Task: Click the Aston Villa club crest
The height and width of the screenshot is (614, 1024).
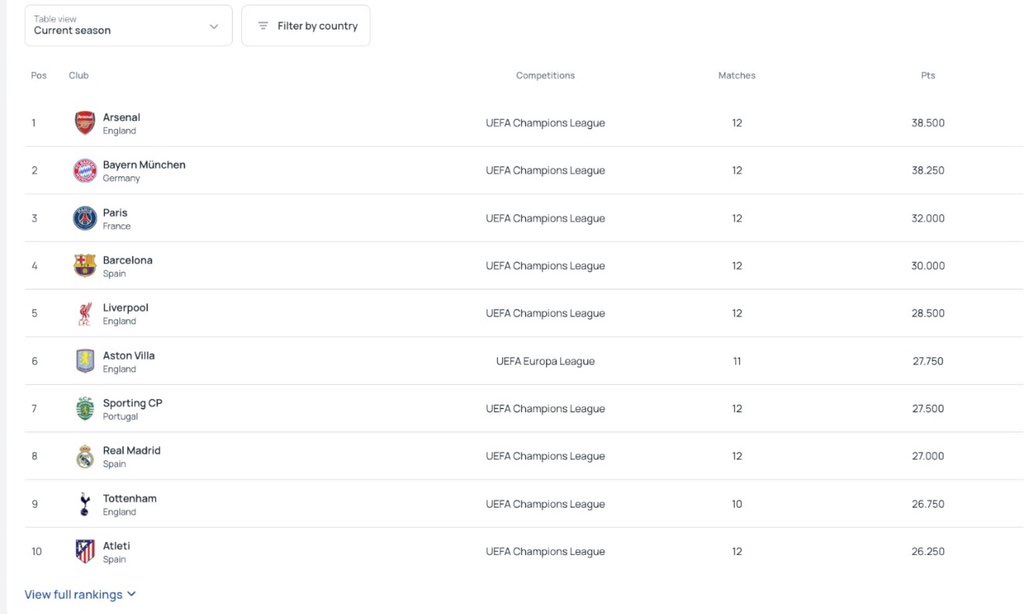Action: coord(85,361)
